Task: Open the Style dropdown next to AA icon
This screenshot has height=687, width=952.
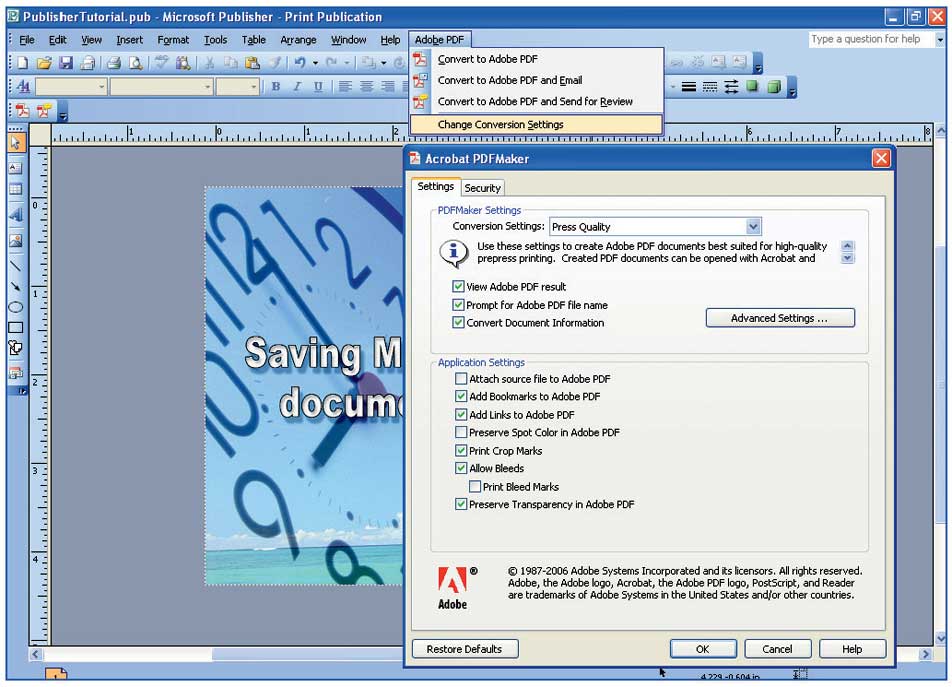Action: pyautogui.click(x=101, y=87)
